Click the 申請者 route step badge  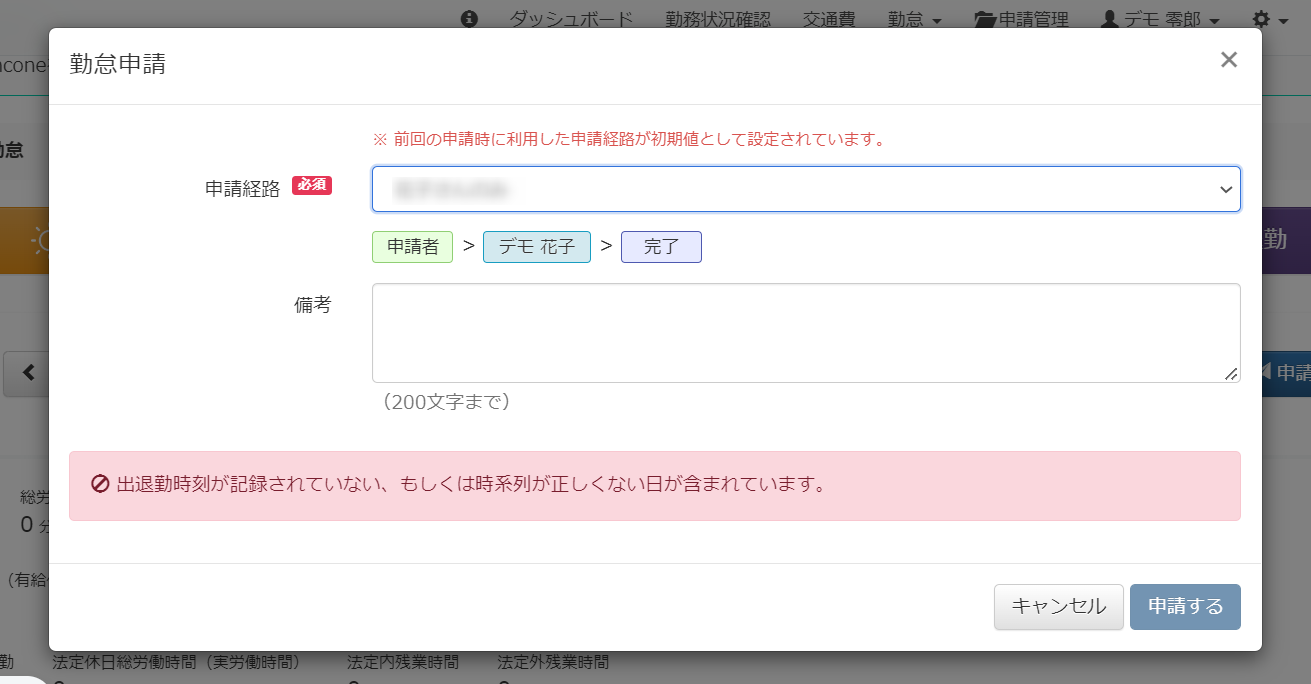coord(412,247)
